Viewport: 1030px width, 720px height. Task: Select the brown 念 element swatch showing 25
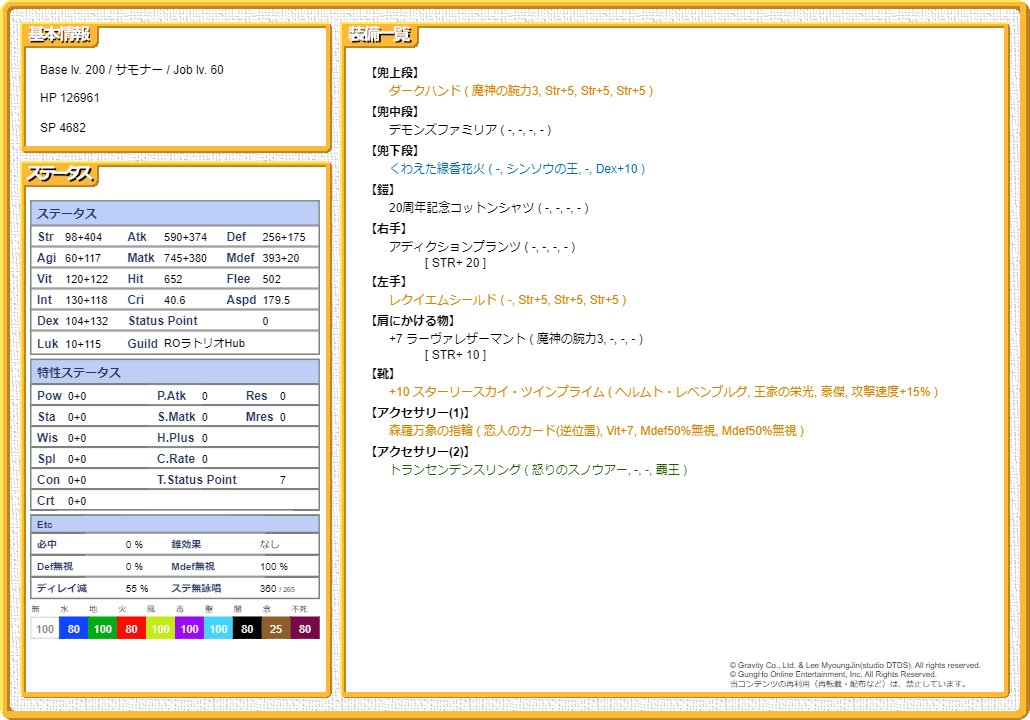pyautogui.click(x=276, y=629)
